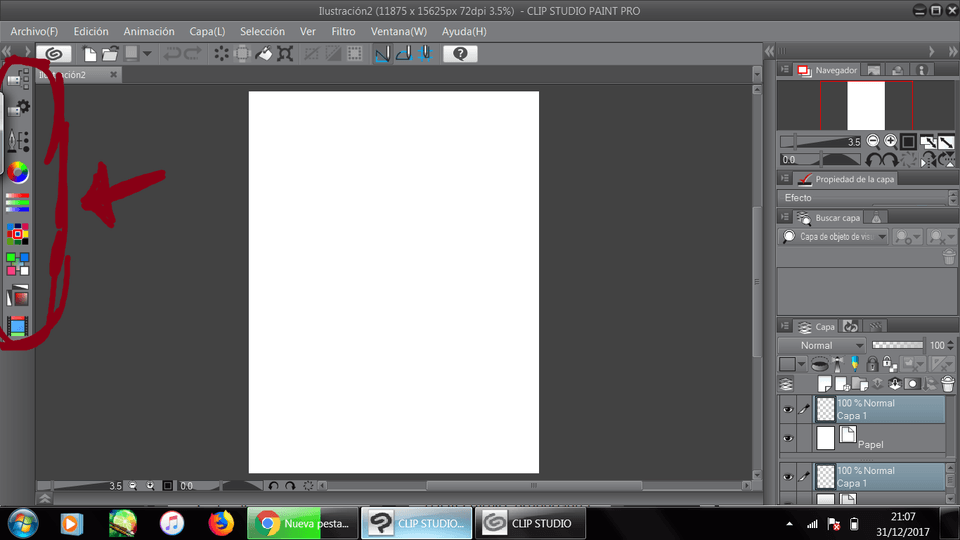Click the Windows Start orb

point(23,523)
